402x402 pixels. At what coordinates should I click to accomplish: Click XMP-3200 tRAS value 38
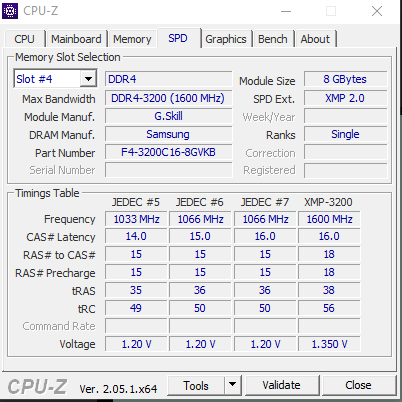click(x=329, y=290)
